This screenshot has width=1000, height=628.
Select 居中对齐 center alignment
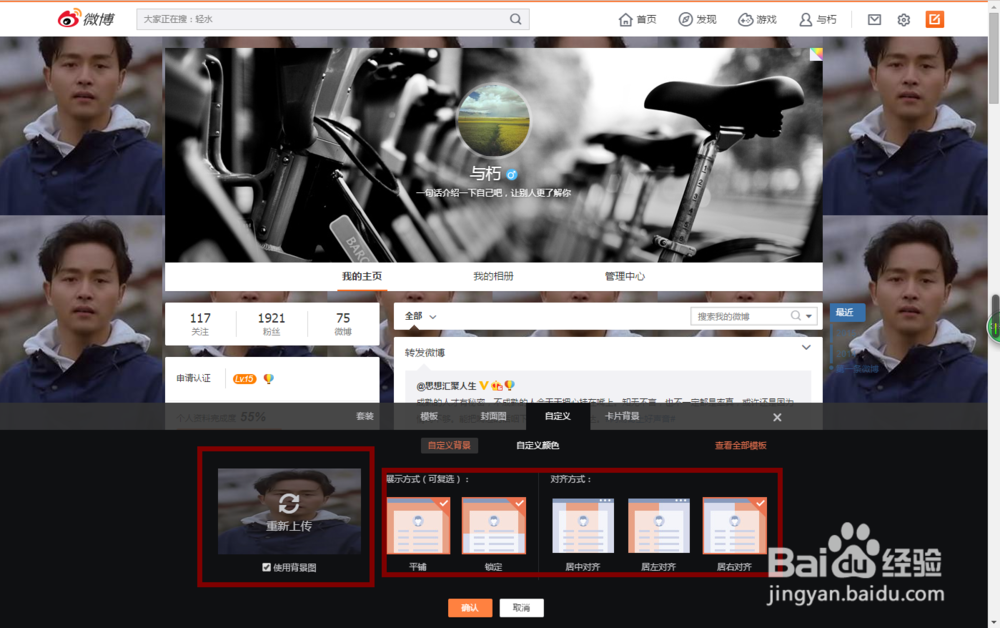pos(583,525)
